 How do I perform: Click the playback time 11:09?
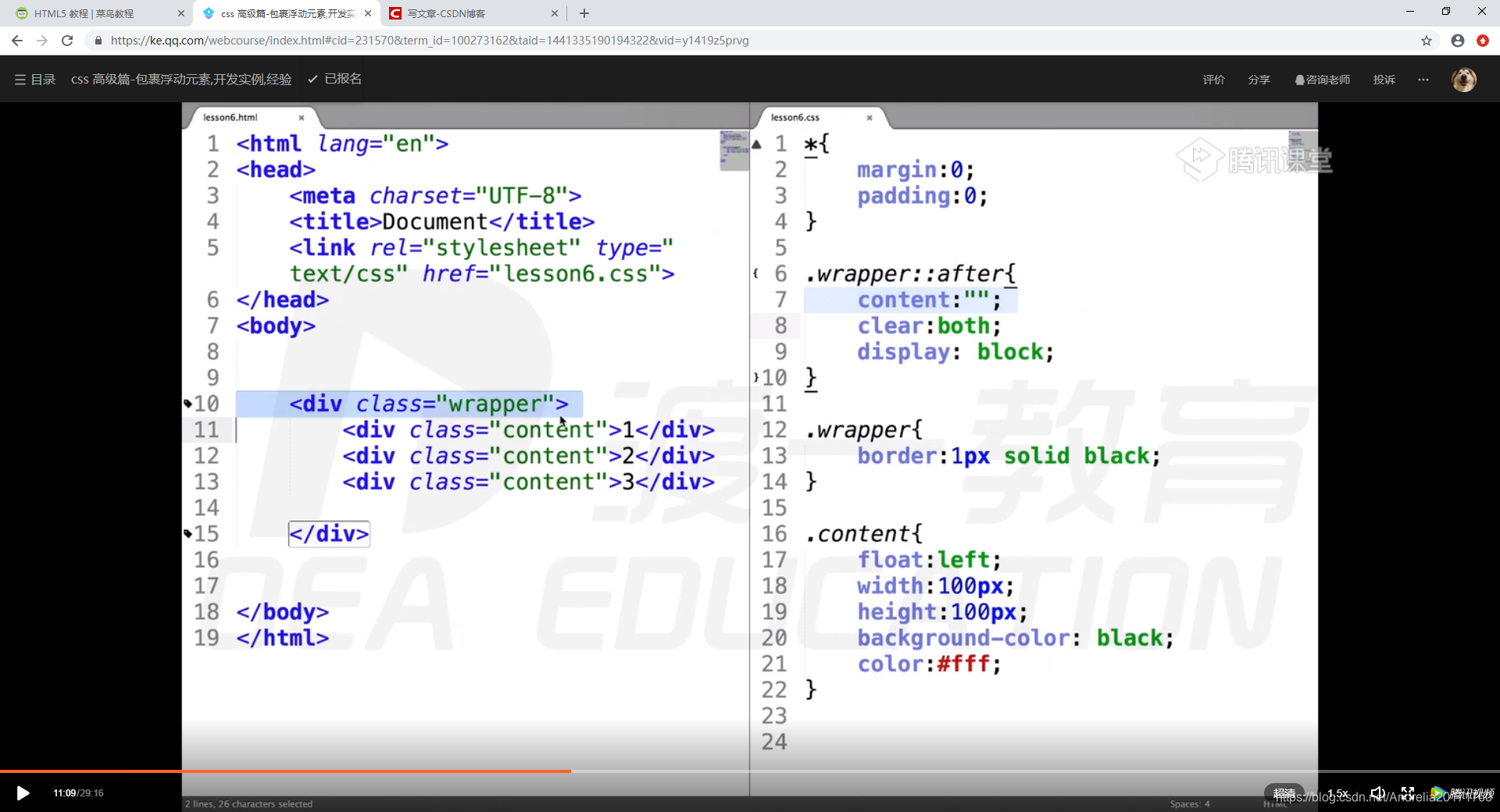pos(65,793)
